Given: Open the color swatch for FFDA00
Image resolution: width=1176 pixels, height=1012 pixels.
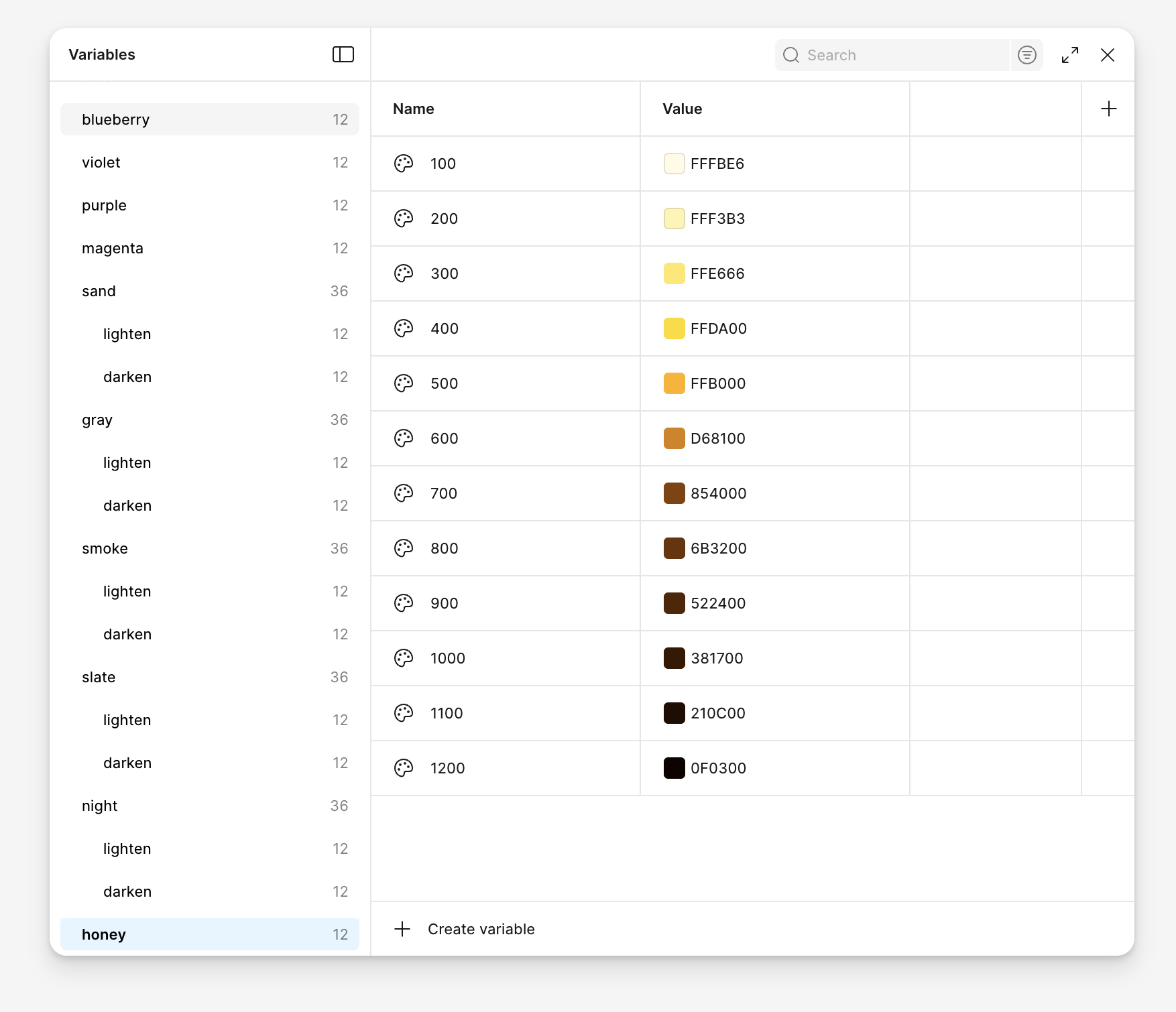Looking at the screenshot, I should pos(674,328).
